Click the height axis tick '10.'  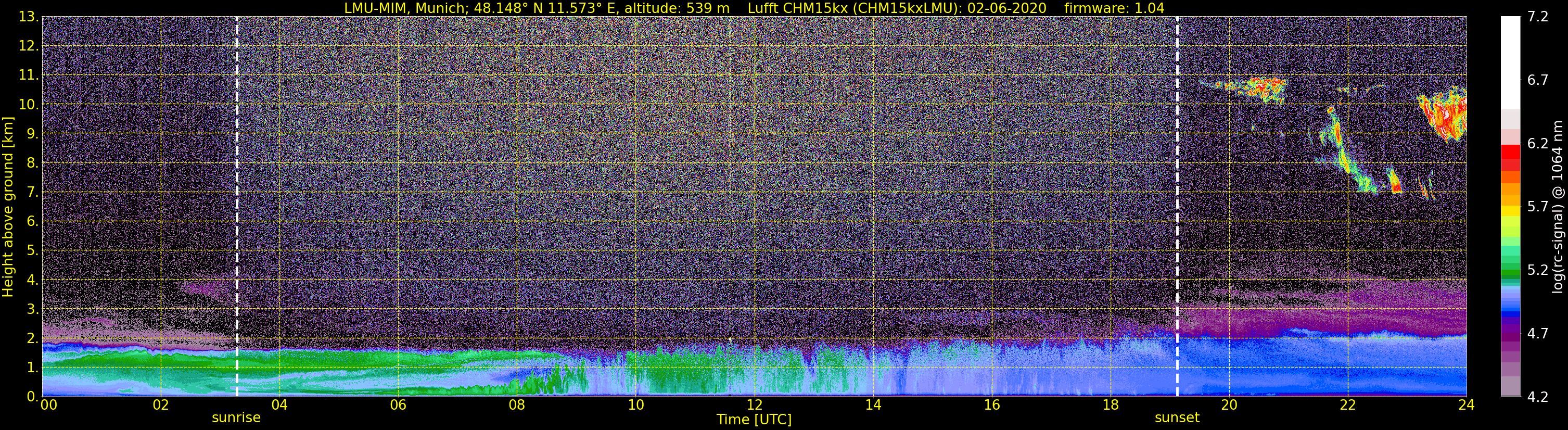pyautogui.click(x=29, y=105)
